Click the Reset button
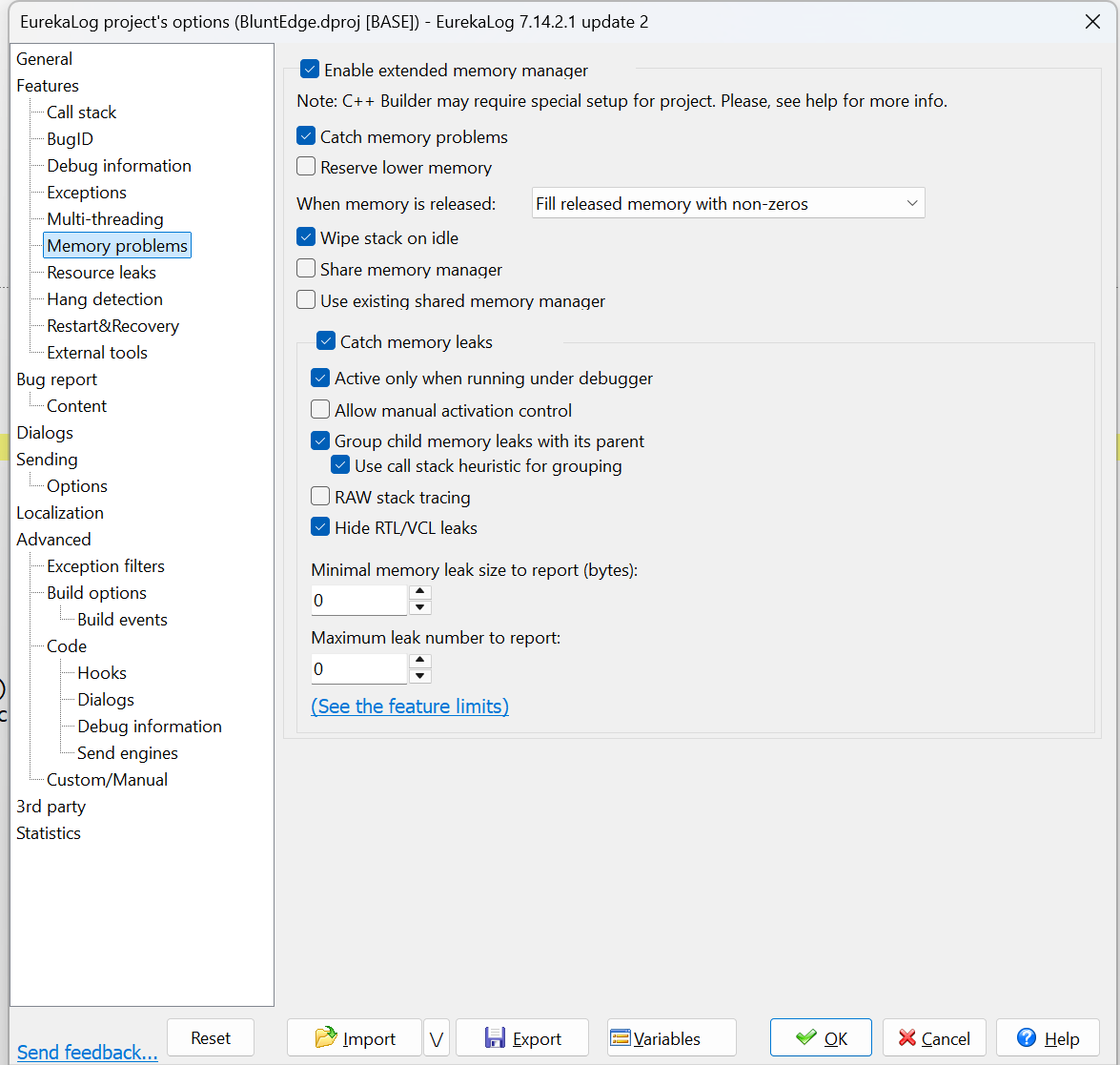The image size is (1120, 1065). [x=211, y=1038]
